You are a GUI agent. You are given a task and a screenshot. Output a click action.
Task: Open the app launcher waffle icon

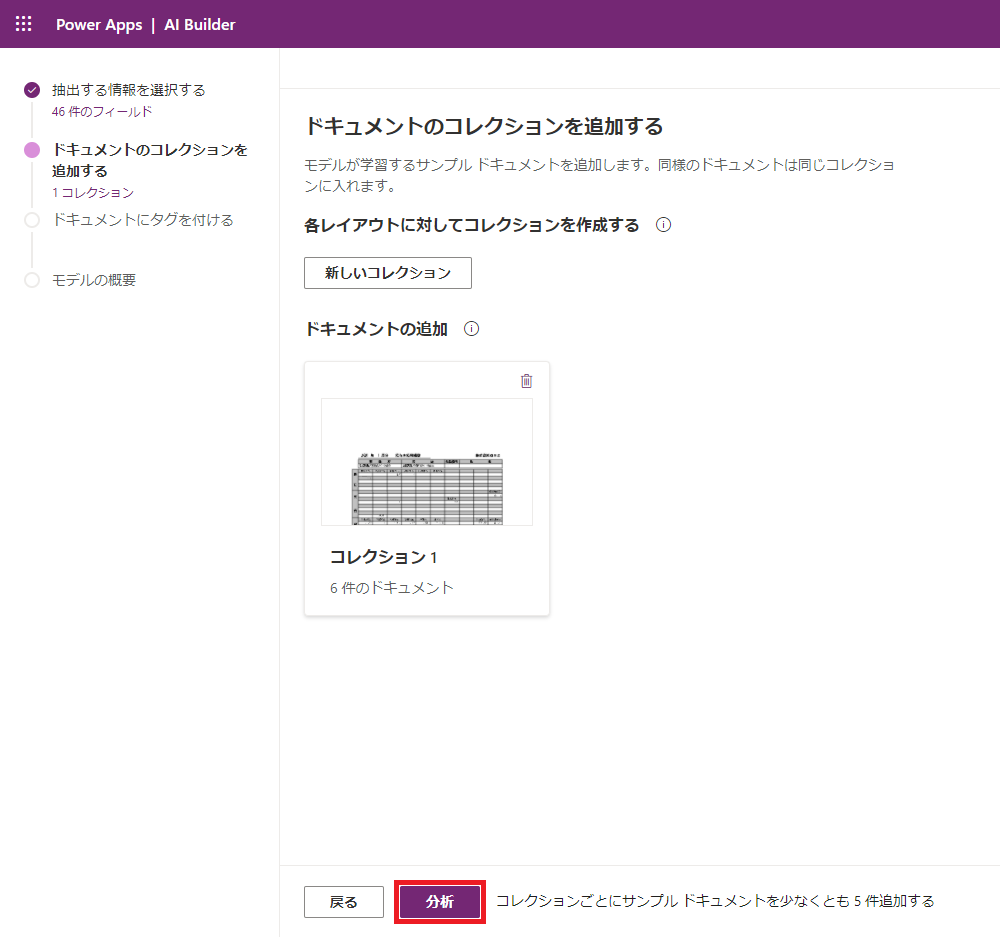pos(24,24)
